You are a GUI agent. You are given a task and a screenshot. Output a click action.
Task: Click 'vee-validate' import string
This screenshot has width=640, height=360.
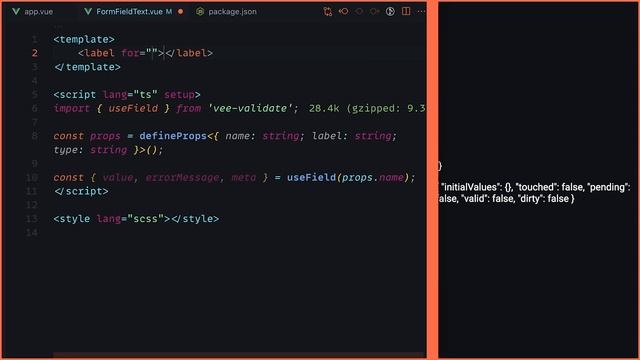tap(250, 108)
